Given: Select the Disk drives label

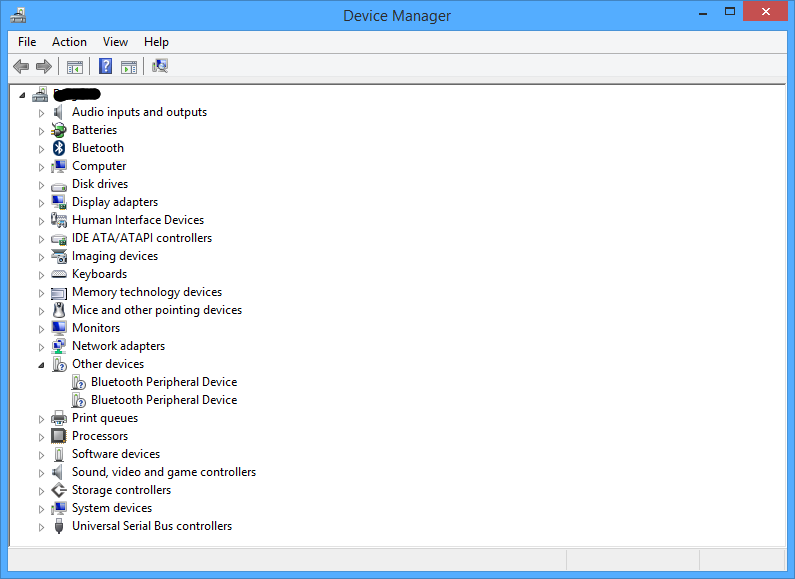Looking at the screenshot, I should click(x=100, y=184).
